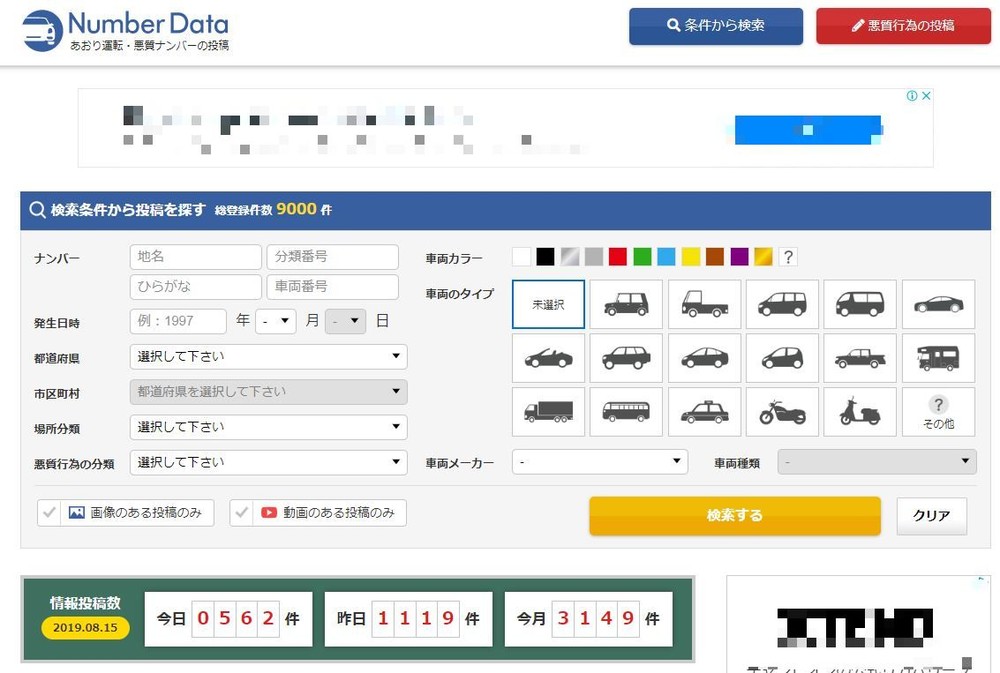This screenshot has width=1000, height=673.
Task: Choose the taxi vehicle type icon
Action: [704, 412]
